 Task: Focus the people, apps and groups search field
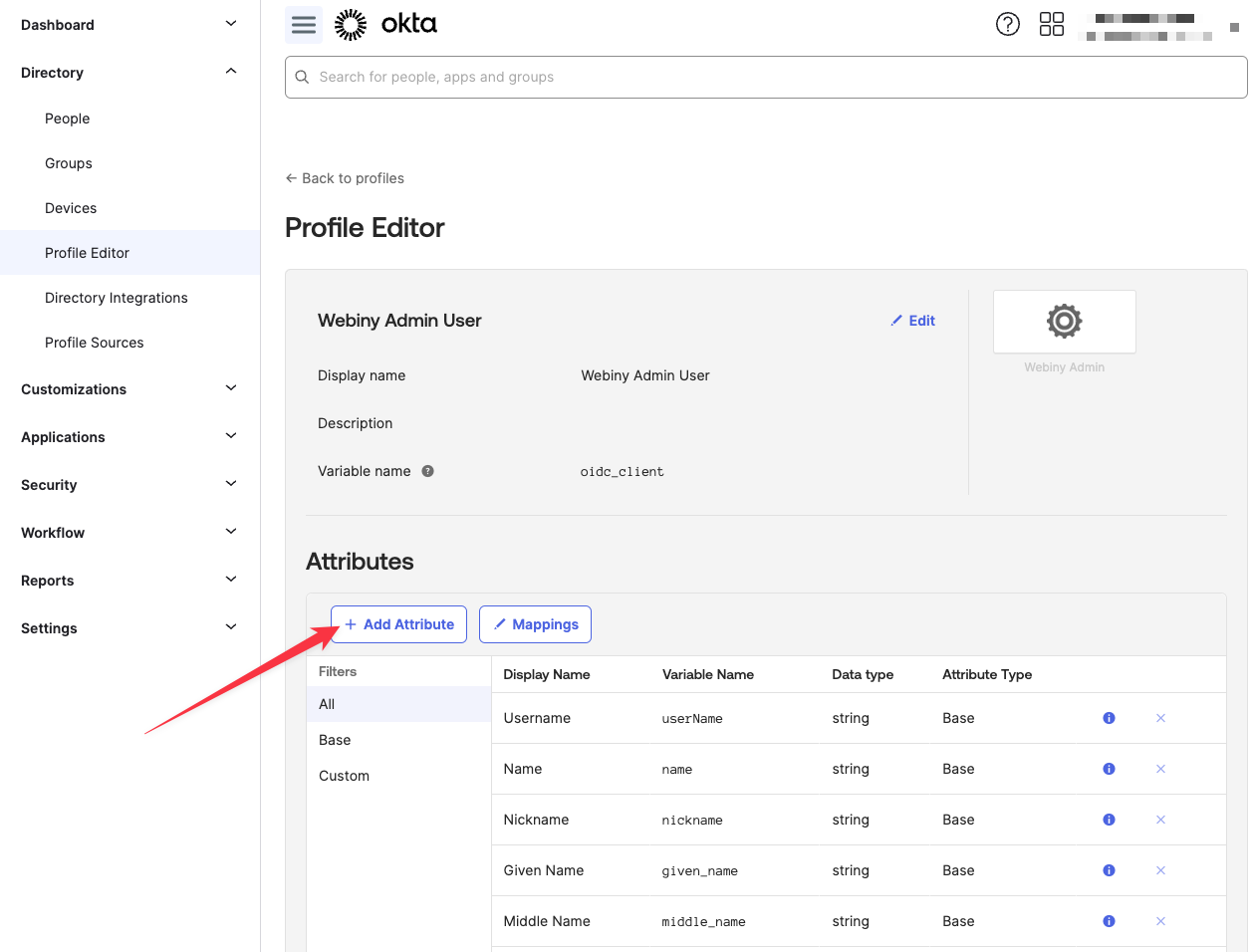coord(767,77)
